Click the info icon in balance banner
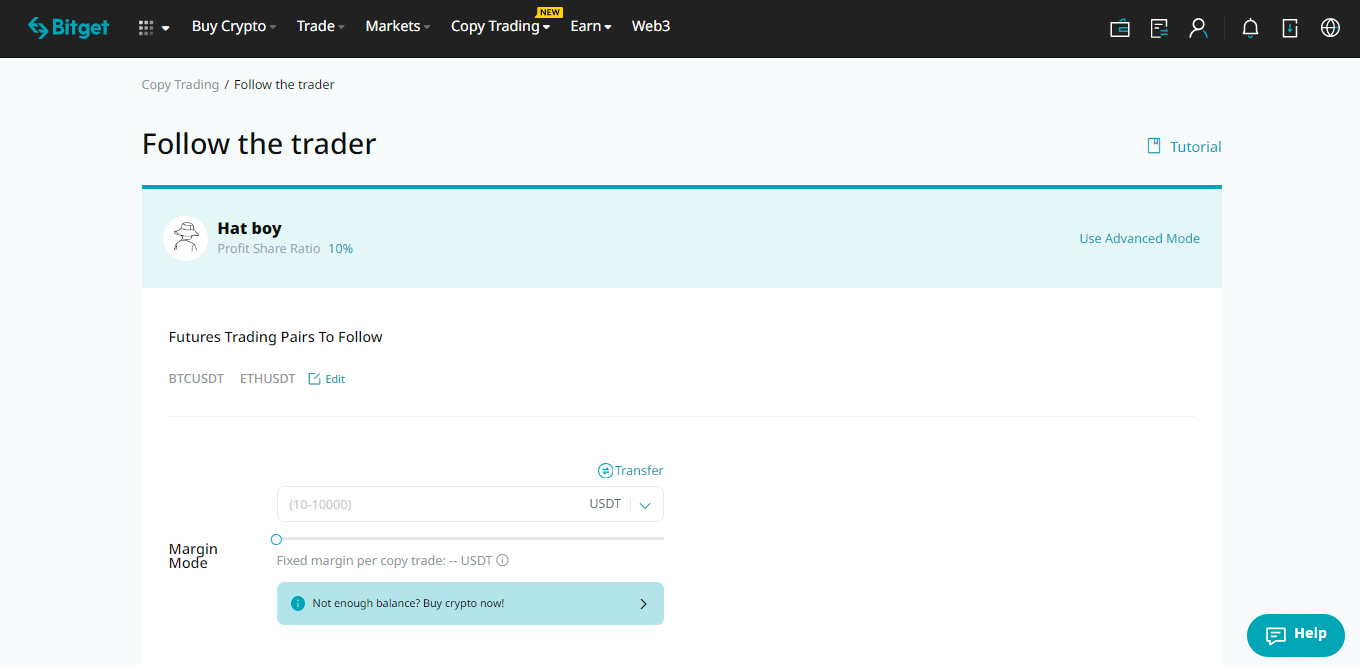The image size is (1360, 665). (297, 604)
